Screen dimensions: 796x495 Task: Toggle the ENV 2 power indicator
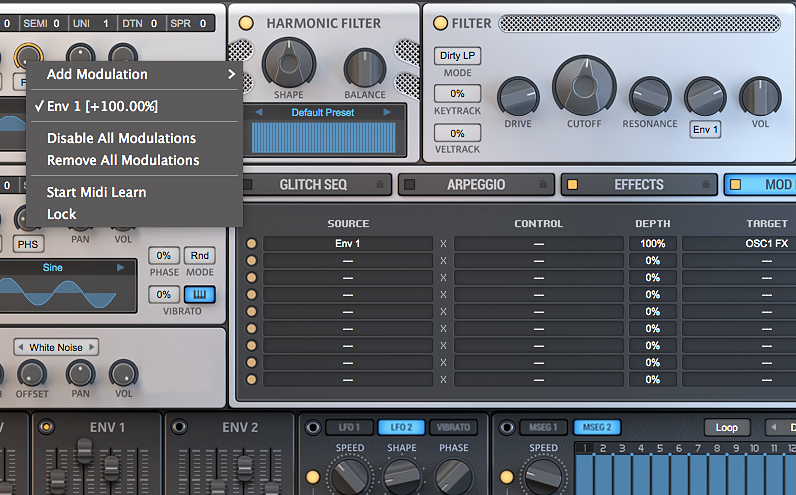[x=179, y=427]
